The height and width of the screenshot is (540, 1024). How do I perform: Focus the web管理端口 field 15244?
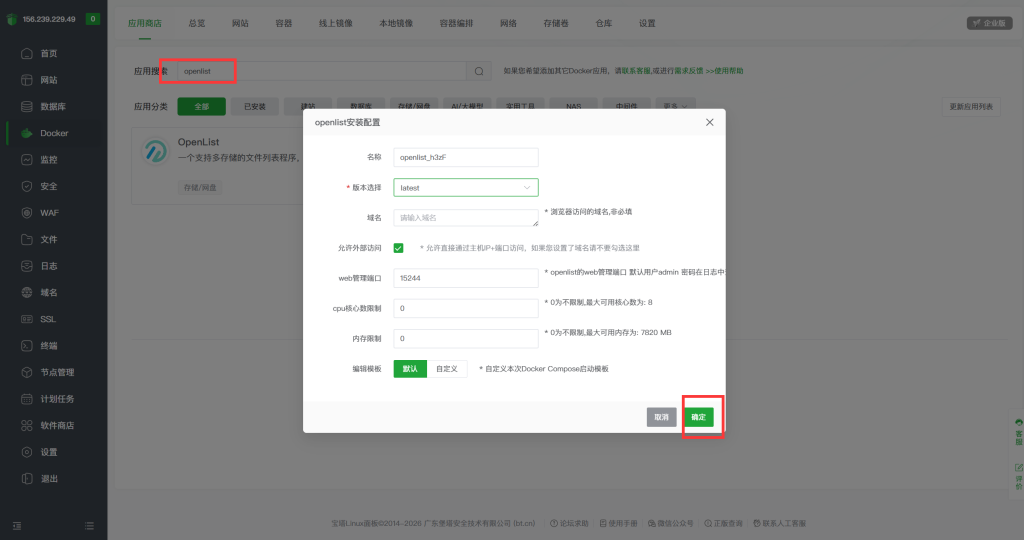click(466, 278)
